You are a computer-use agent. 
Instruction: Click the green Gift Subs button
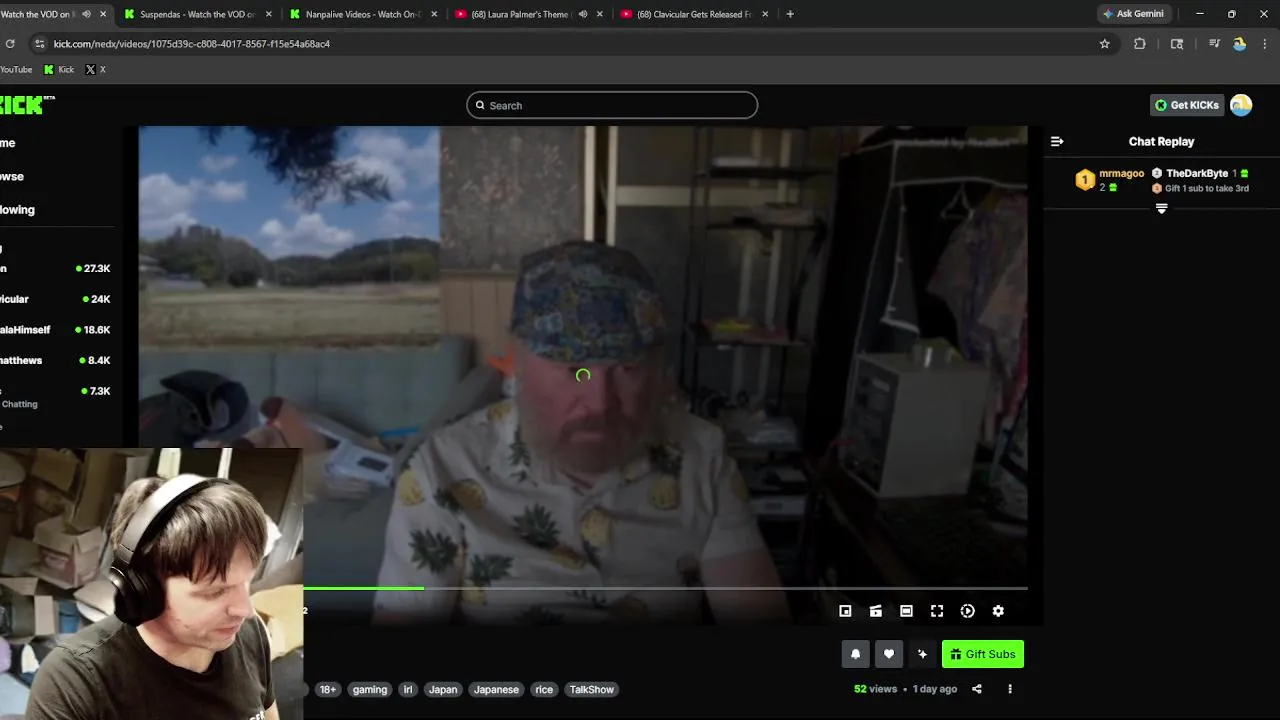(x=983, y=654)
